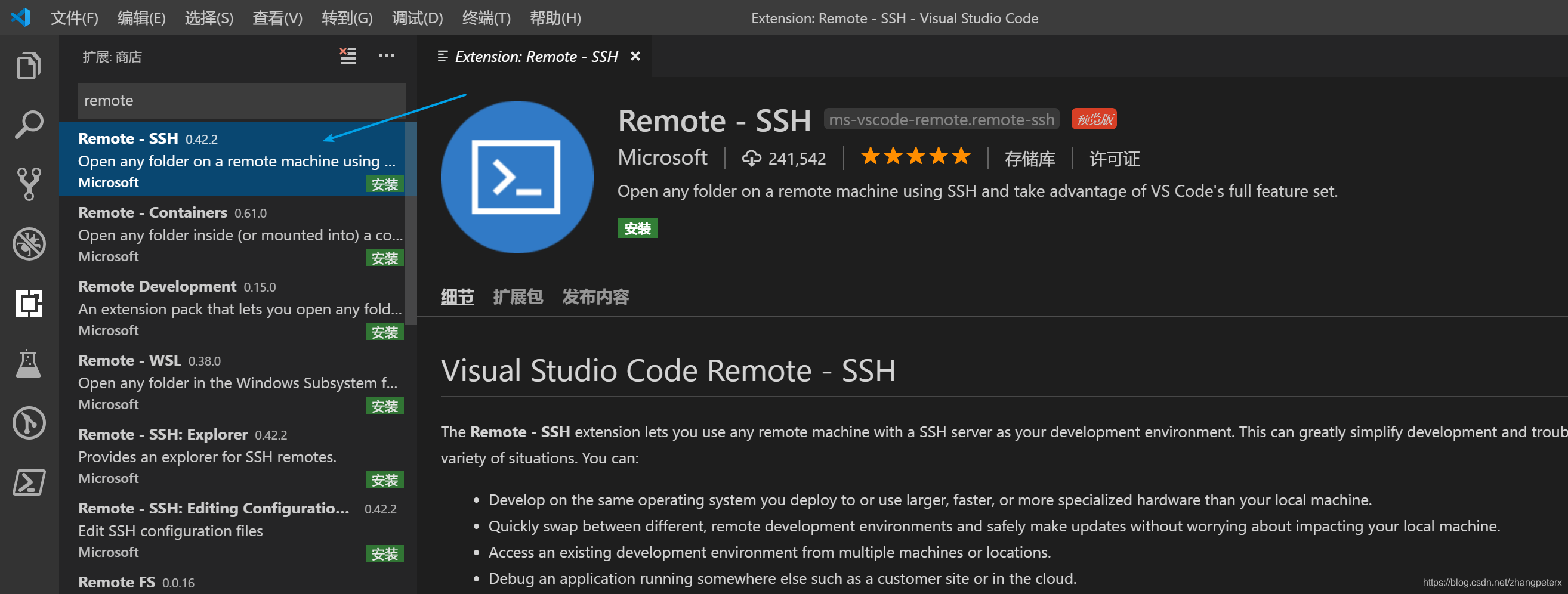Open the 转到(G) menu

[x=347, y=18]
